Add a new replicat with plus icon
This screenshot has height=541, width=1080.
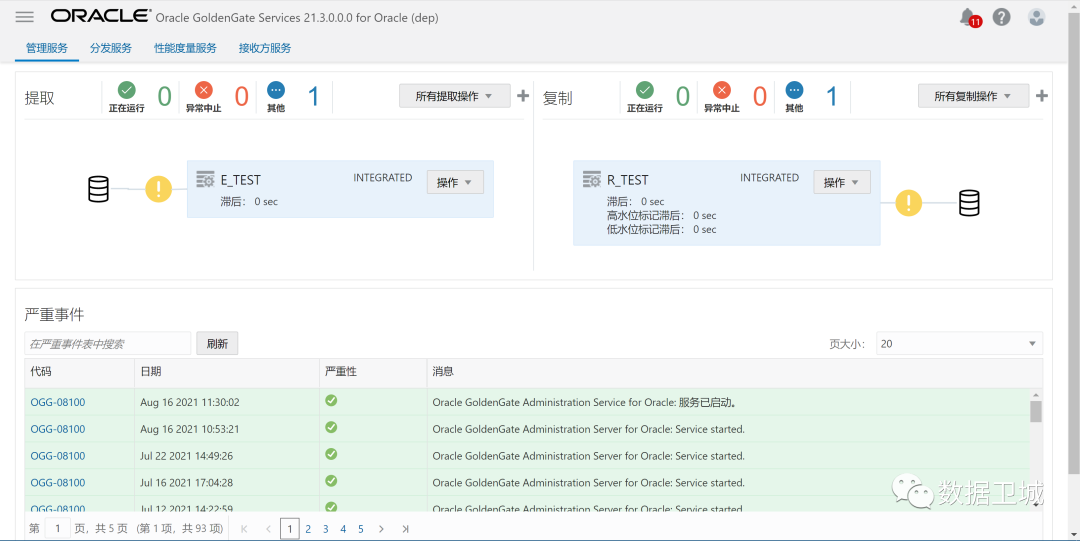[x=1041, y=96]
